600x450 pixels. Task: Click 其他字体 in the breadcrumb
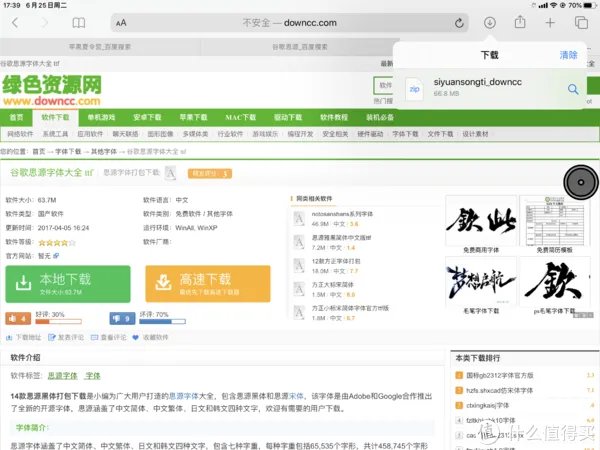(104, 152)
